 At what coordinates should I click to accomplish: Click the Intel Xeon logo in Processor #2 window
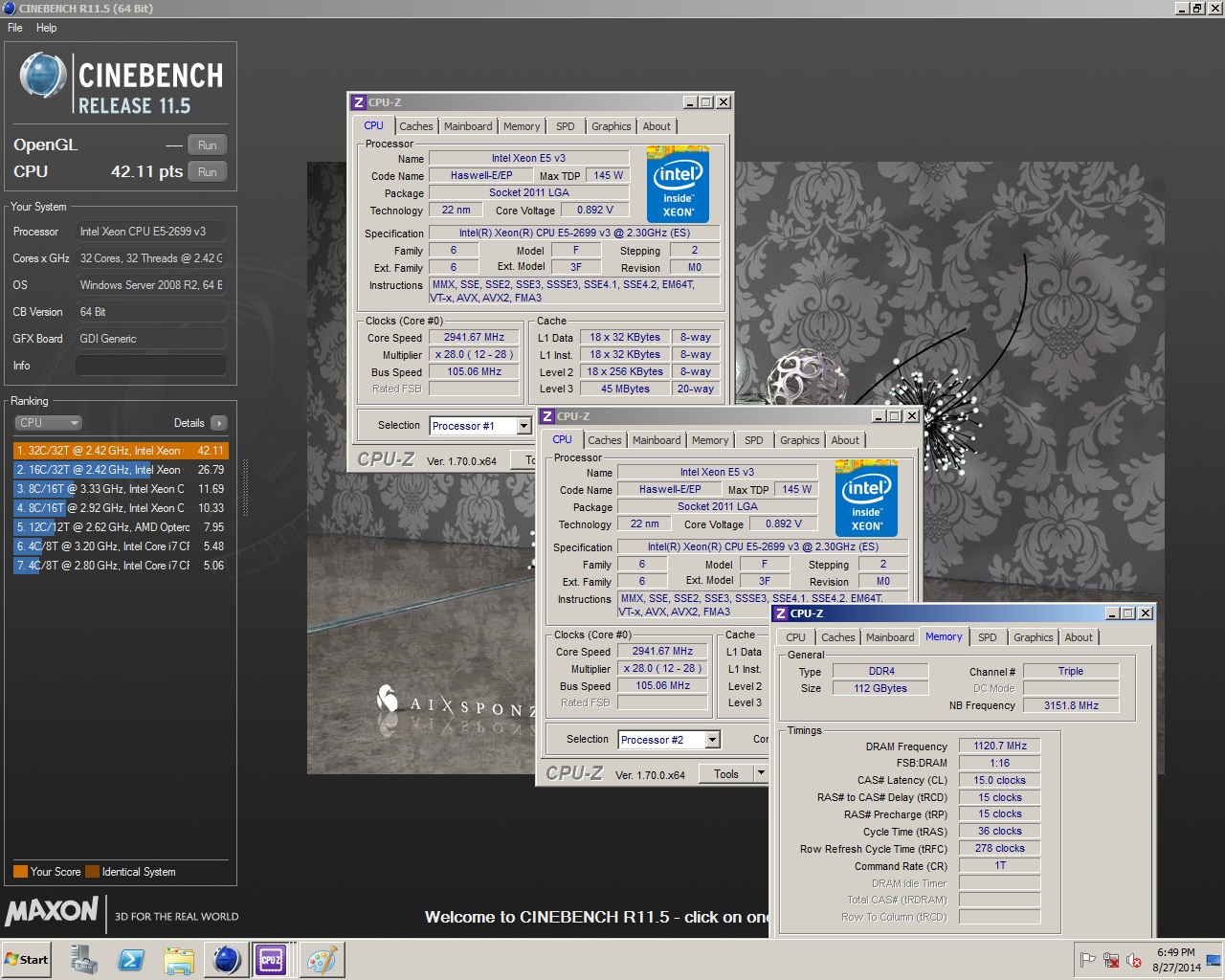click(x=866, y=498)
